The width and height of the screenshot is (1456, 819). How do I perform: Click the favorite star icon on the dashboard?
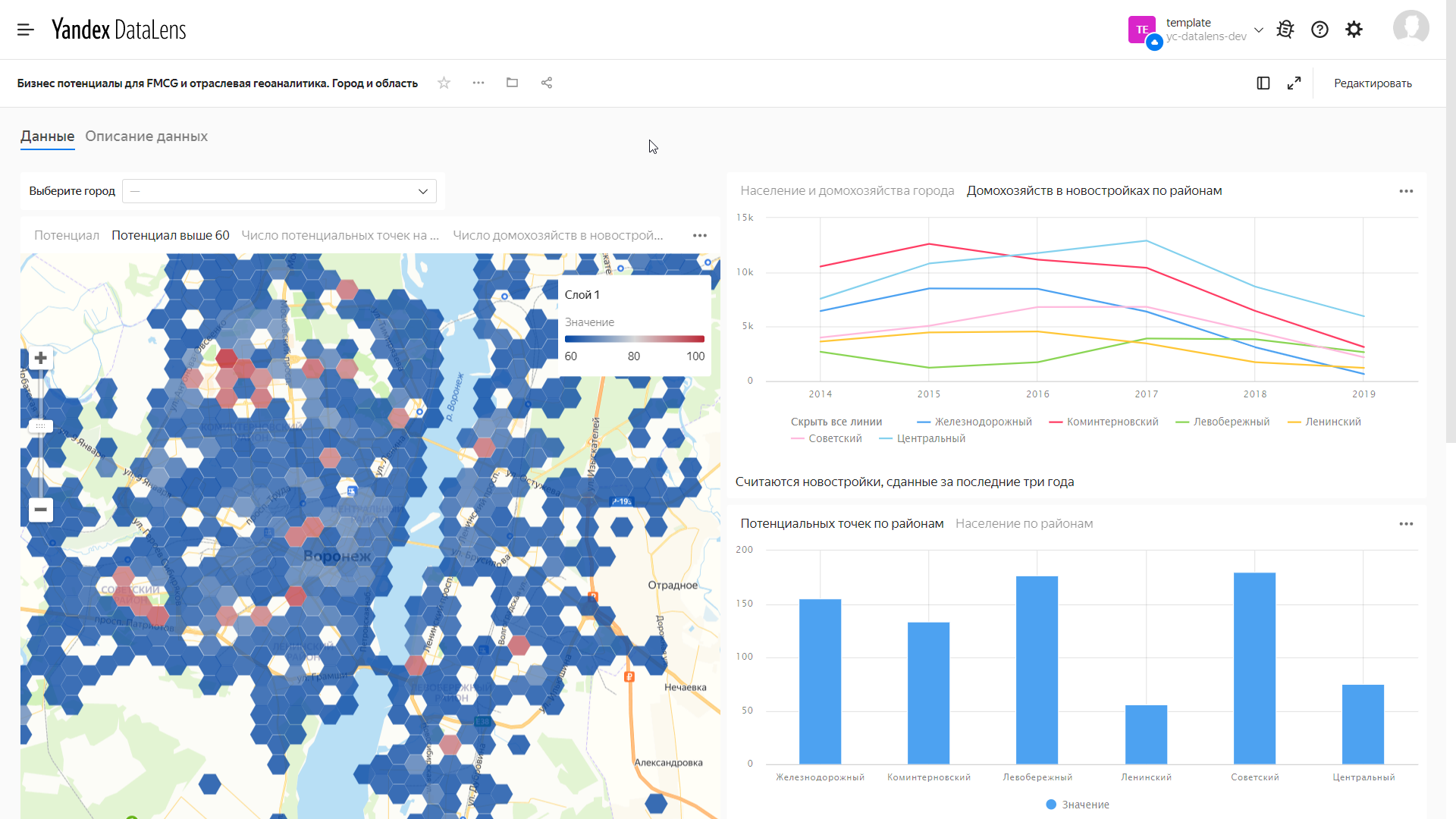click(x=444, y=83)
